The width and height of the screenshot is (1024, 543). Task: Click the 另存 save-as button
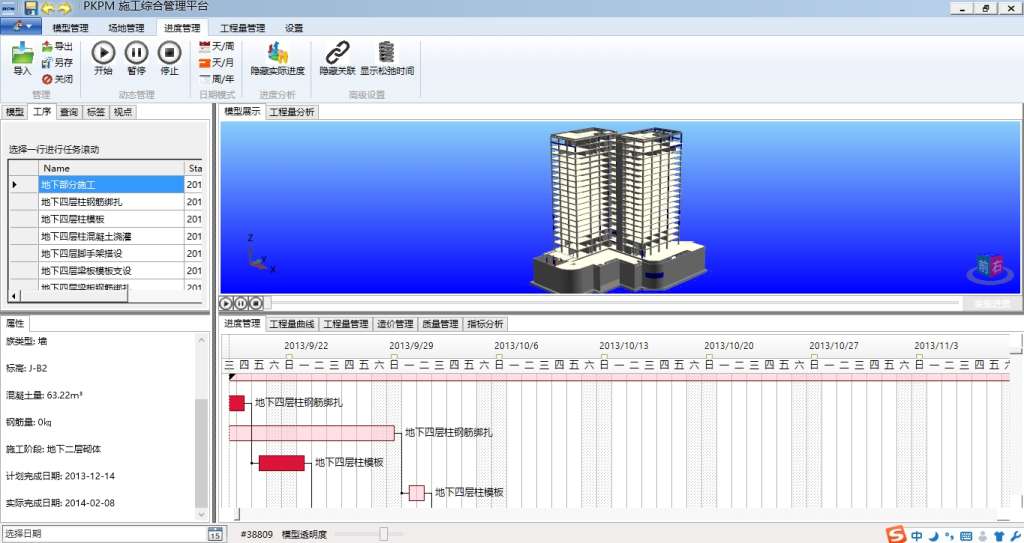click(x=57, y=63)
